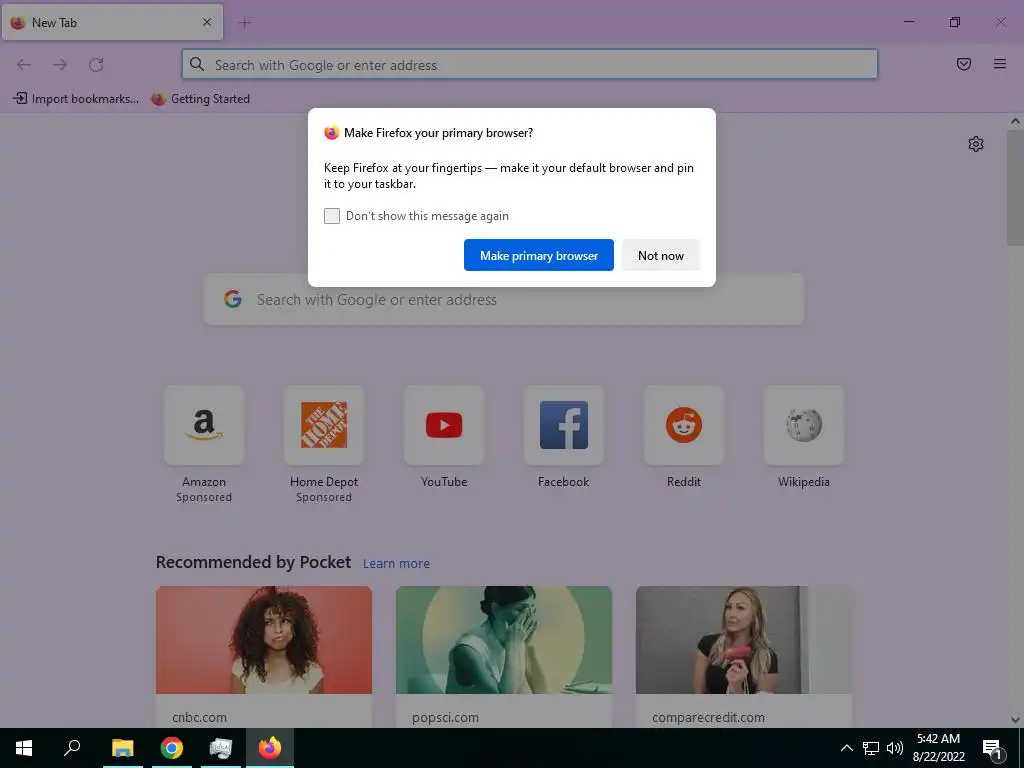Click the taskbar clock showing 5:42 AM
Image resolution: width=1024 pixels, height=768 pixels.
point(938,748)
